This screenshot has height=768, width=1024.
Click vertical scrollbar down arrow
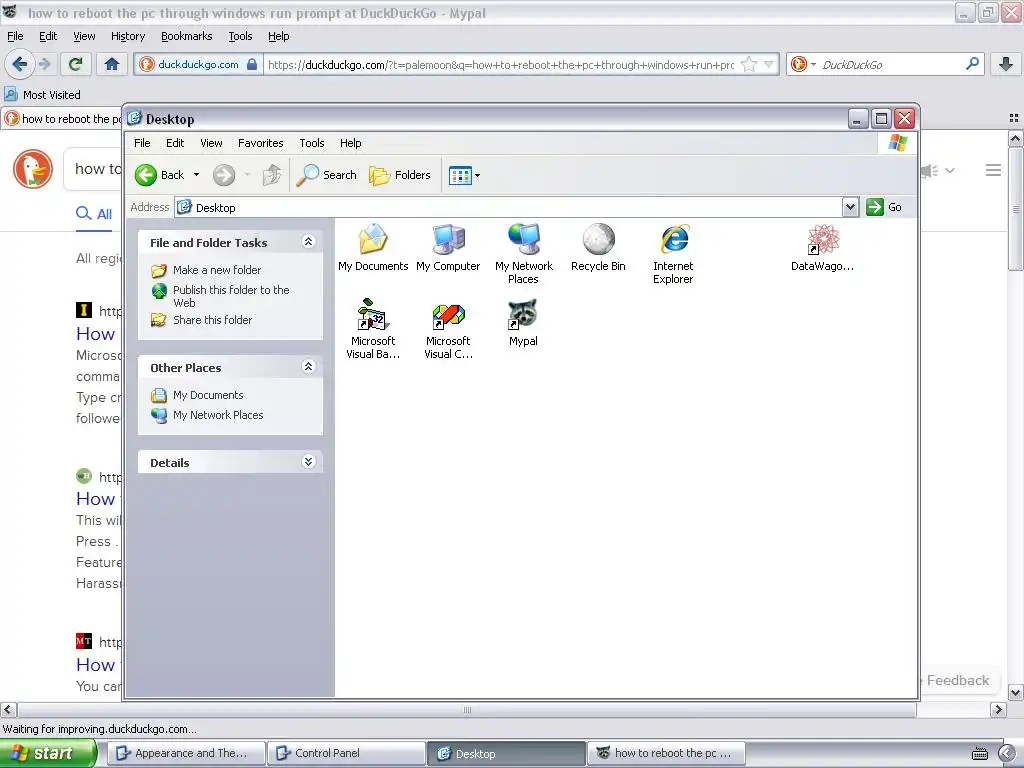1015,692
